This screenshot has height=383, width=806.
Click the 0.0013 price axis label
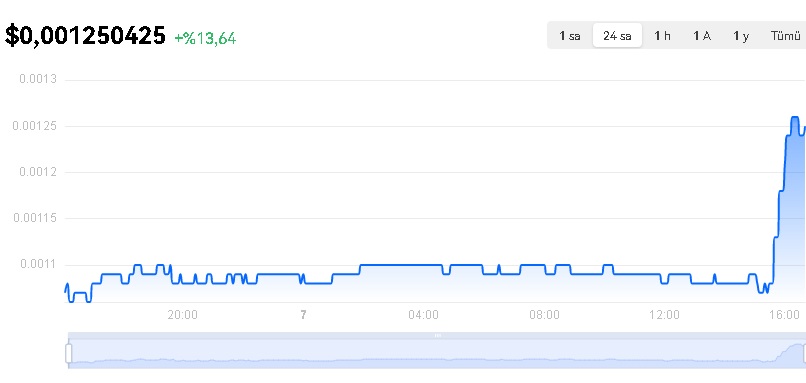[x=38, y=79]
